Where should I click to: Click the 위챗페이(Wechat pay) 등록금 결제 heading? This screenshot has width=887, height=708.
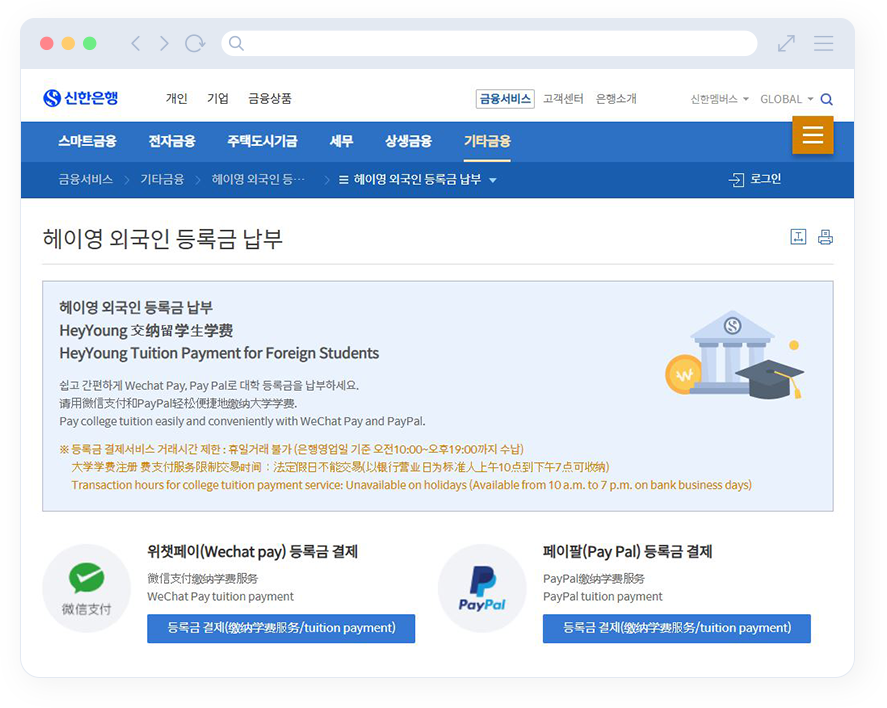tap(252, 551)
